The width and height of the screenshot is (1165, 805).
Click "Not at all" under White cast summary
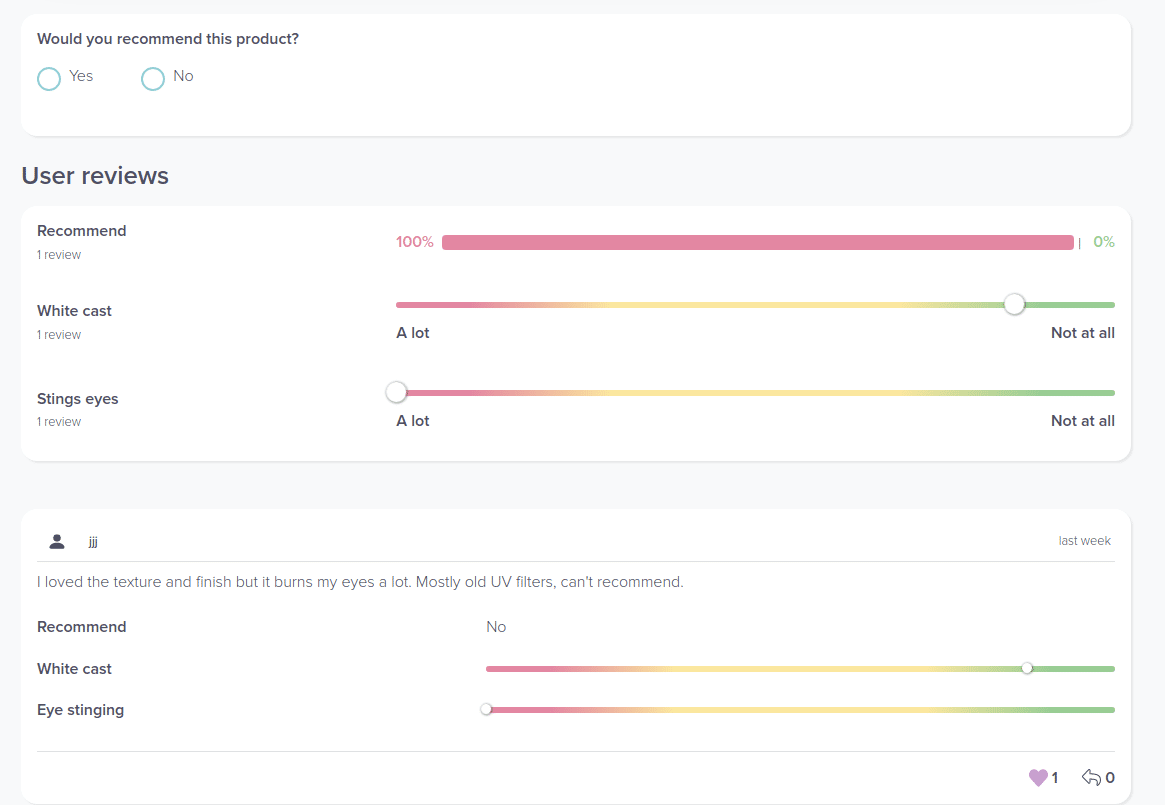tap(1082, 333)
